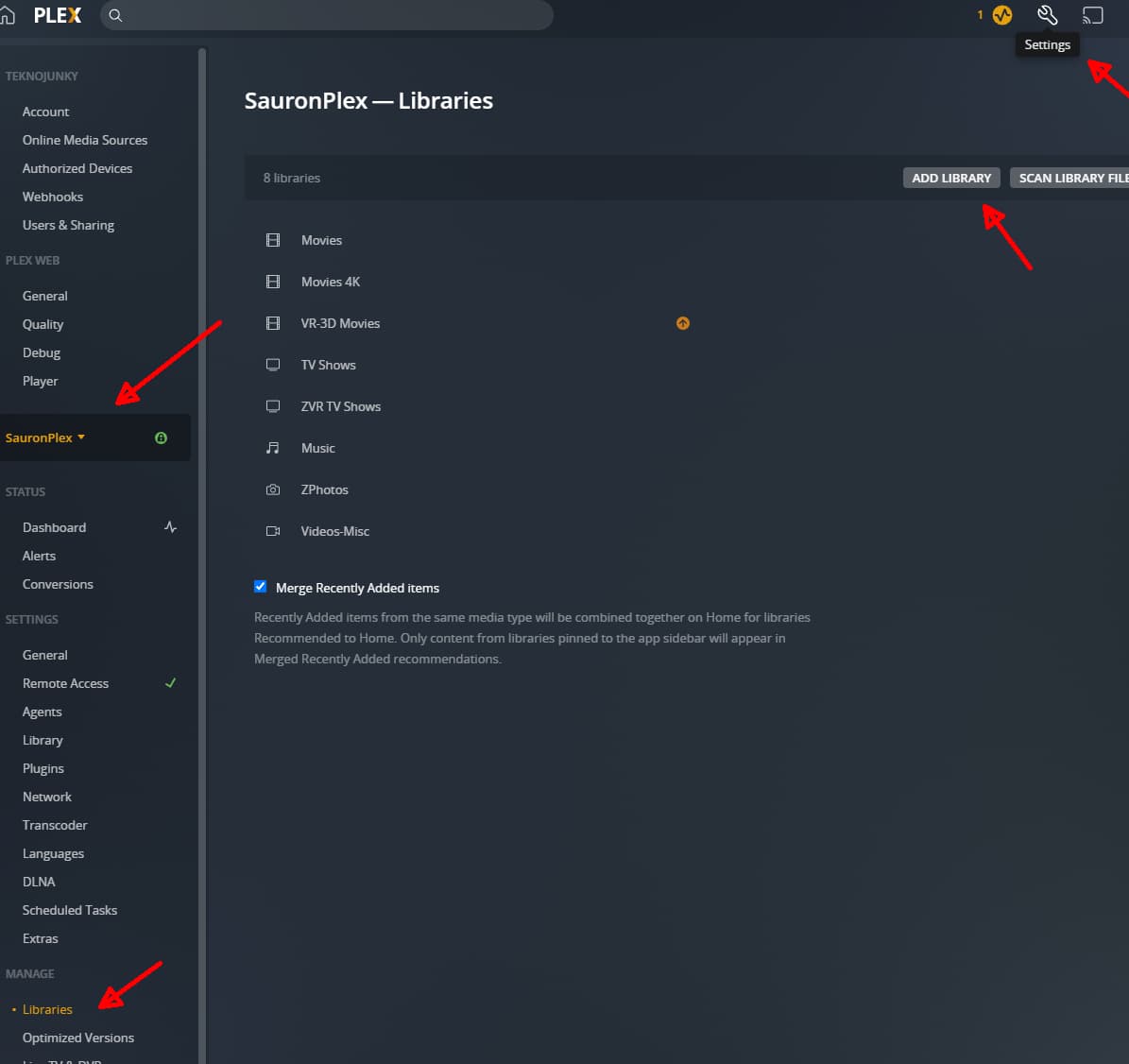Click the film icon beside Movies 4K

(273, 282)
